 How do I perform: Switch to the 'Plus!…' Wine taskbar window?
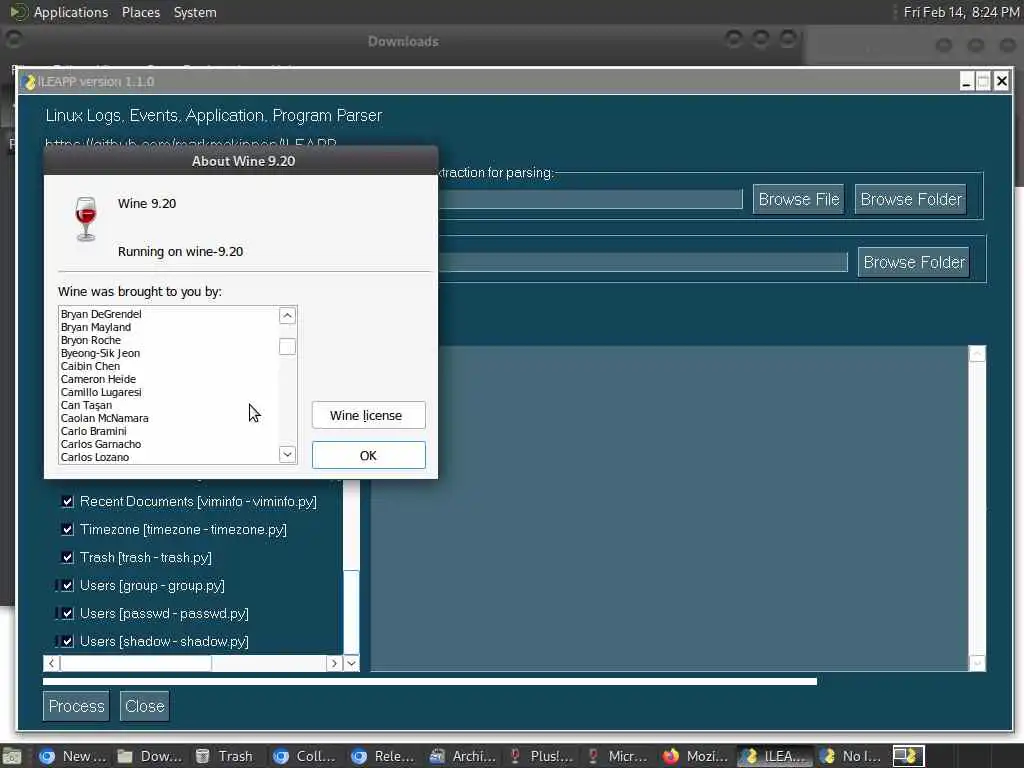(x=540, y=756)
